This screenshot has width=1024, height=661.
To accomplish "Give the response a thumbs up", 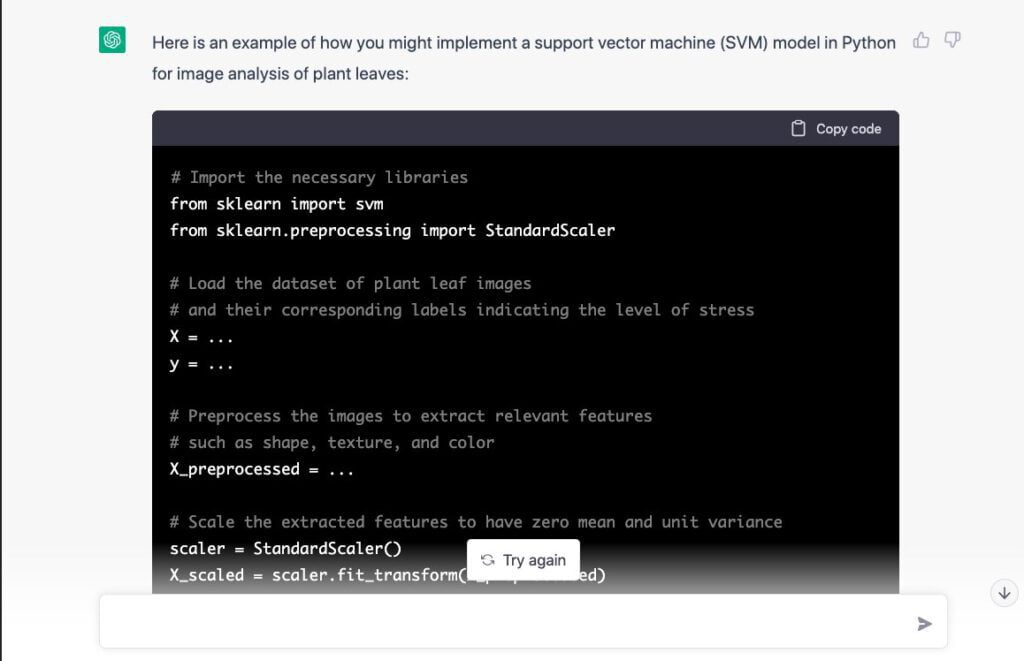I will 921,41.
